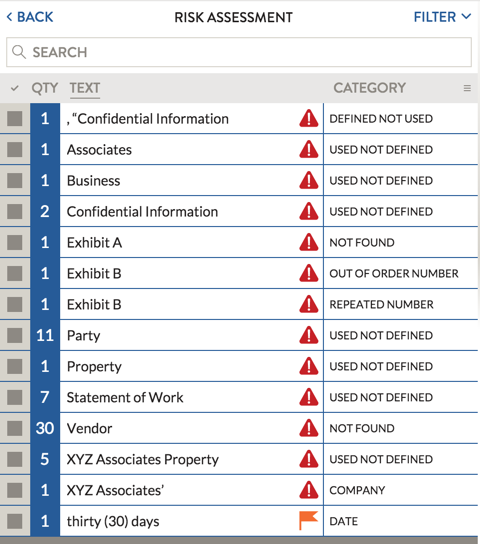Click the warning icon for Statement of Work
The width and height of the screenshot is (480, 544).
coord(309,397)
